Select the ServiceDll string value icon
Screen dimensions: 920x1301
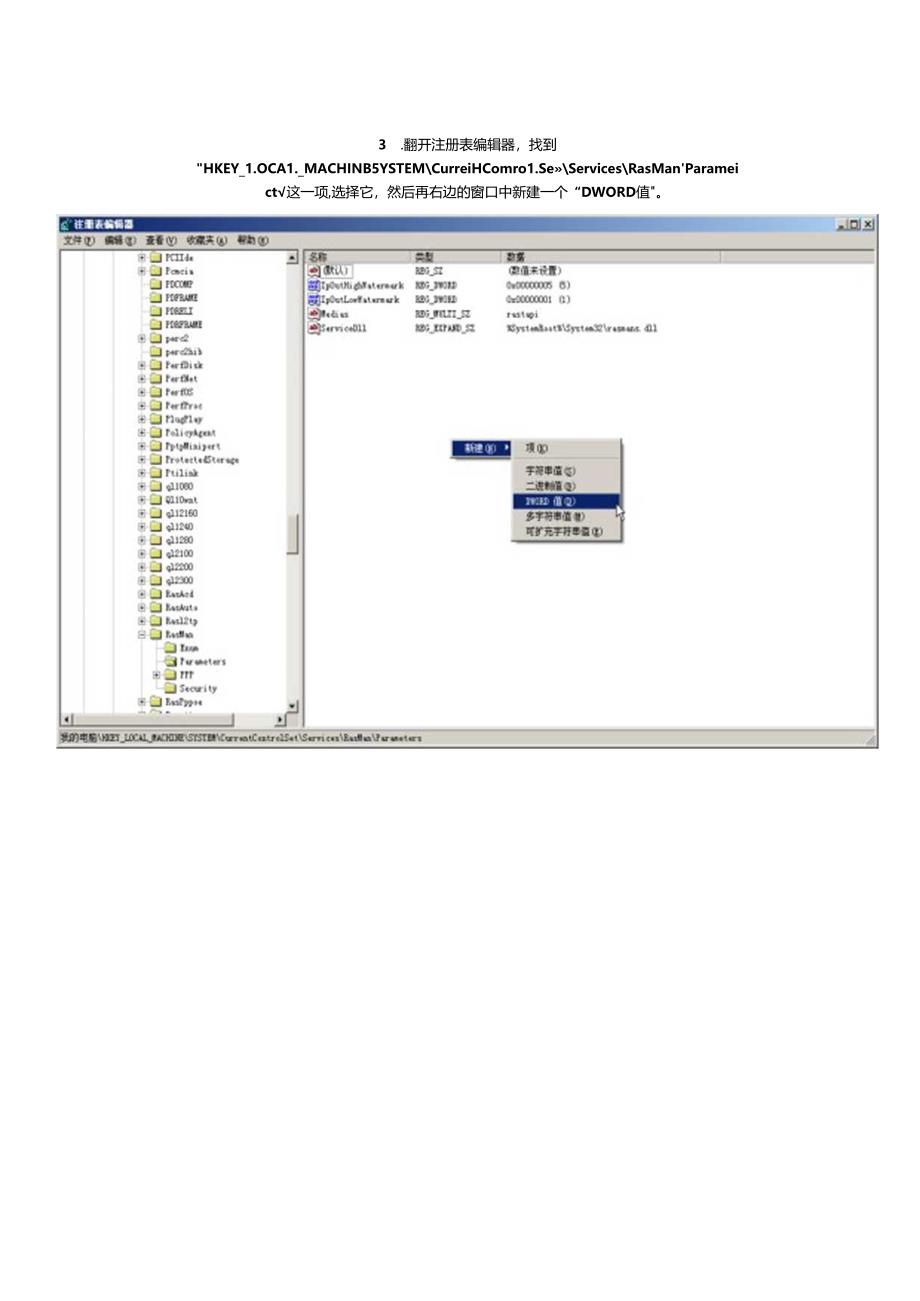pos(314,327)
